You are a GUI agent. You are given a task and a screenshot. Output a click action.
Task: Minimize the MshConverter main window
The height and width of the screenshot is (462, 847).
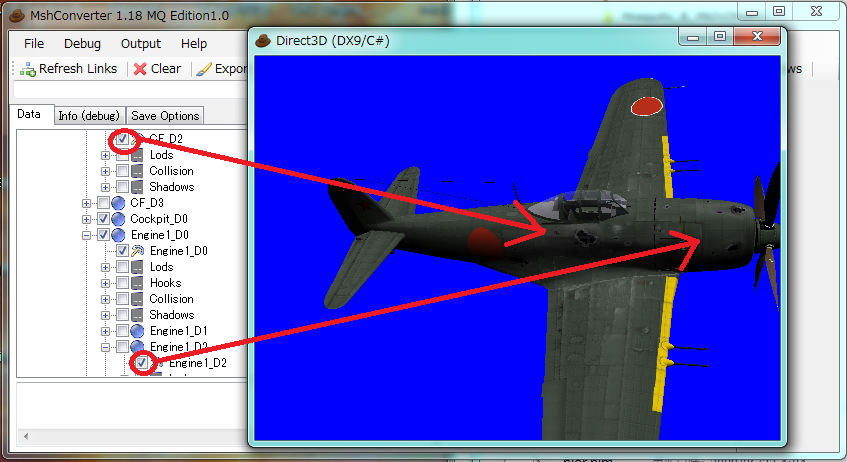click(752, 11)
